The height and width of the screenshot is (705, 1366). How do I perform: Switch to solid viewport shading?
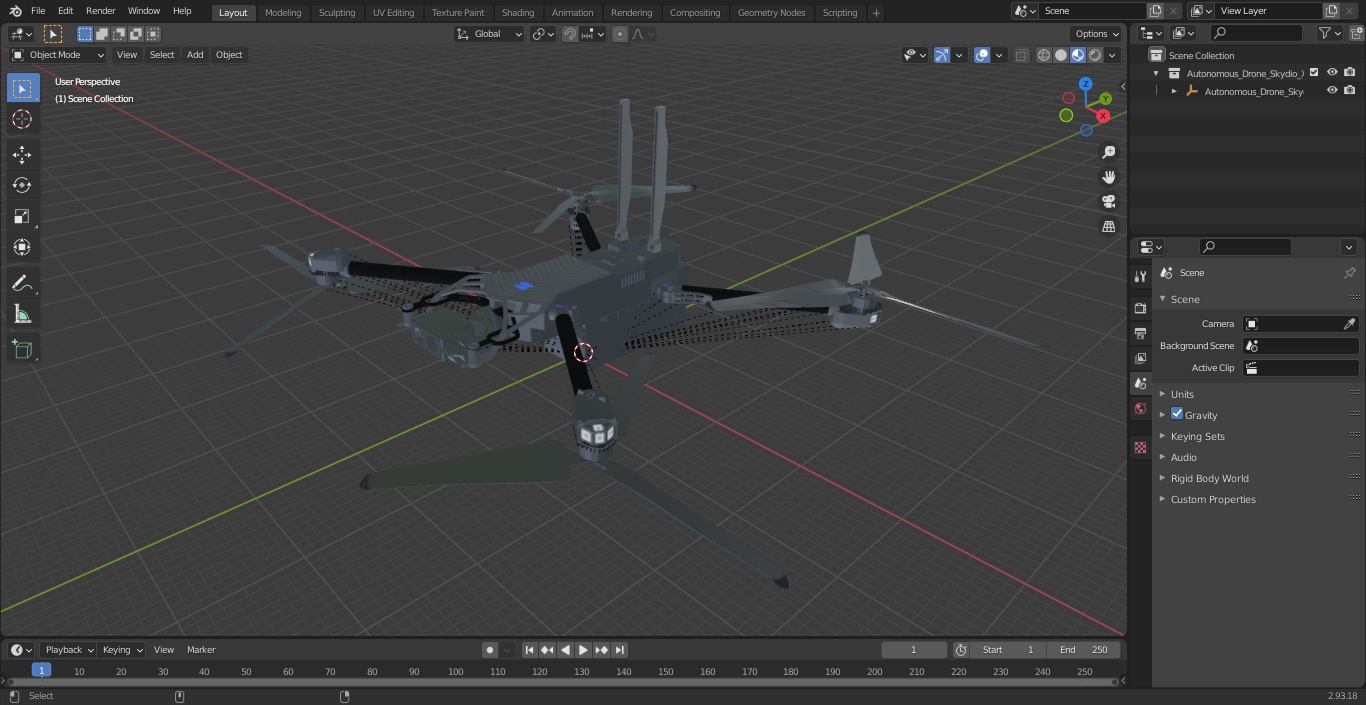(1061, 55)
